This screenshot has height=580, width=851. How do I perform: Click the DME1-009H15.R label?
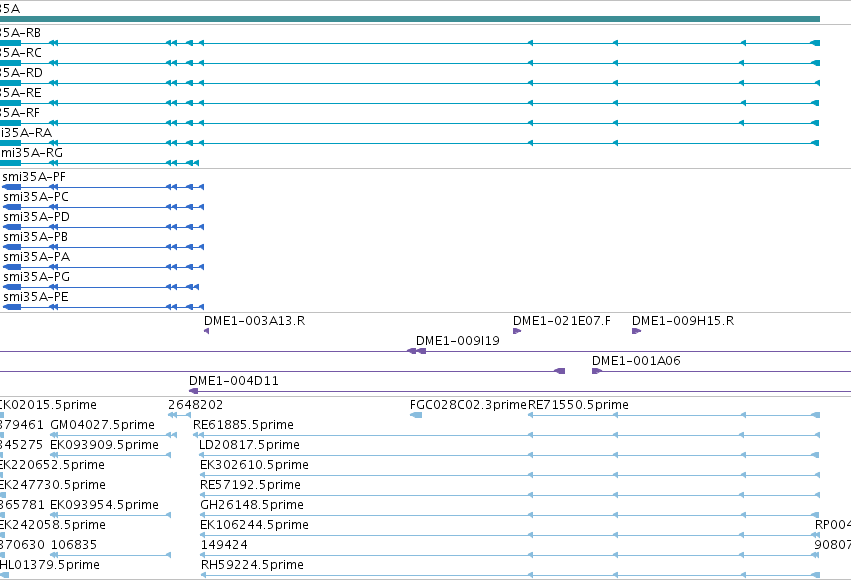coord(683,321)
